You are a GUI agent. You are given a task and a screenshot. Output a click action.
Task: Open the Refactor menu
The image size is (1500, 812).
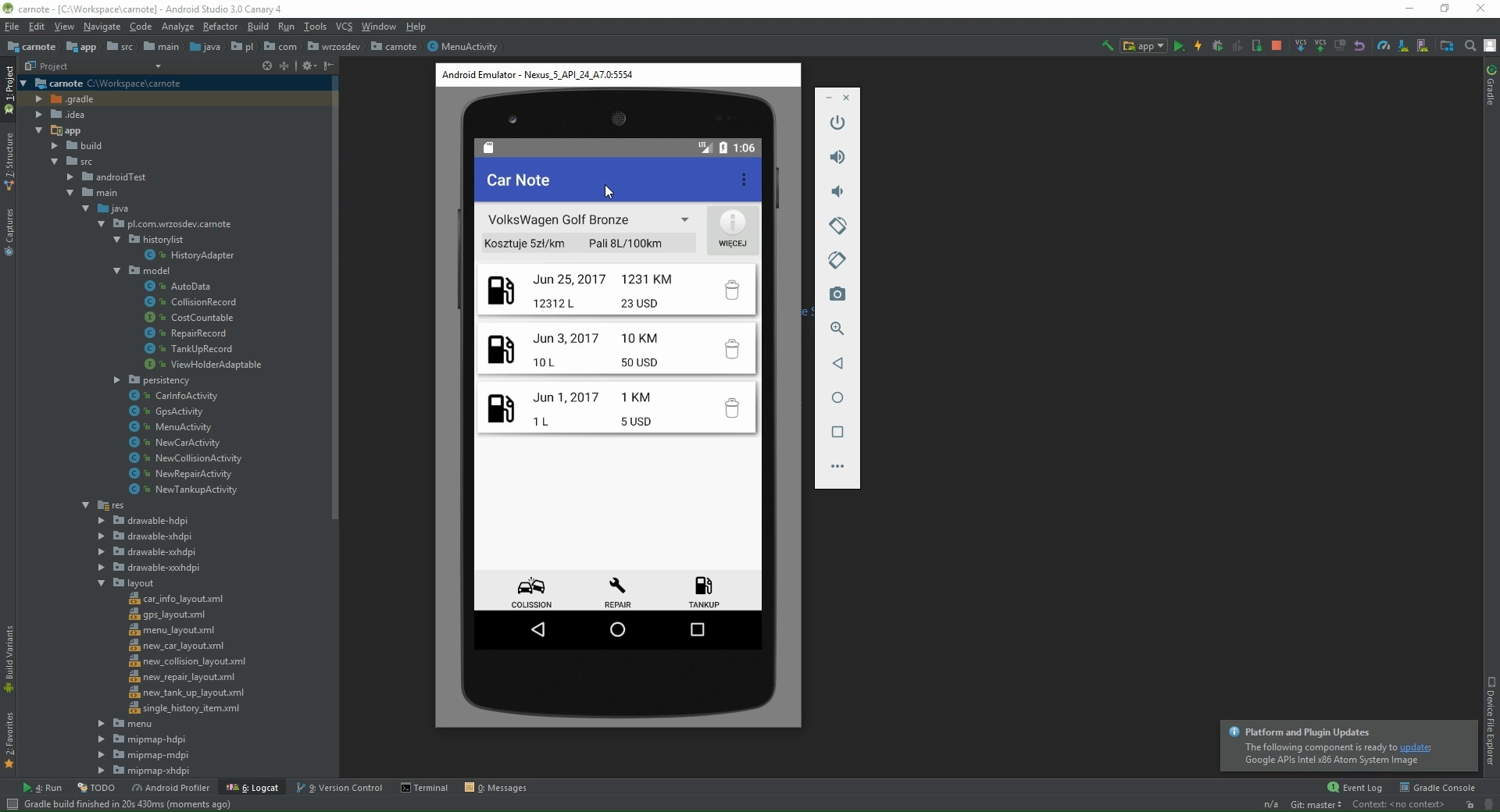pyautogui.click(x=220, y=27)
